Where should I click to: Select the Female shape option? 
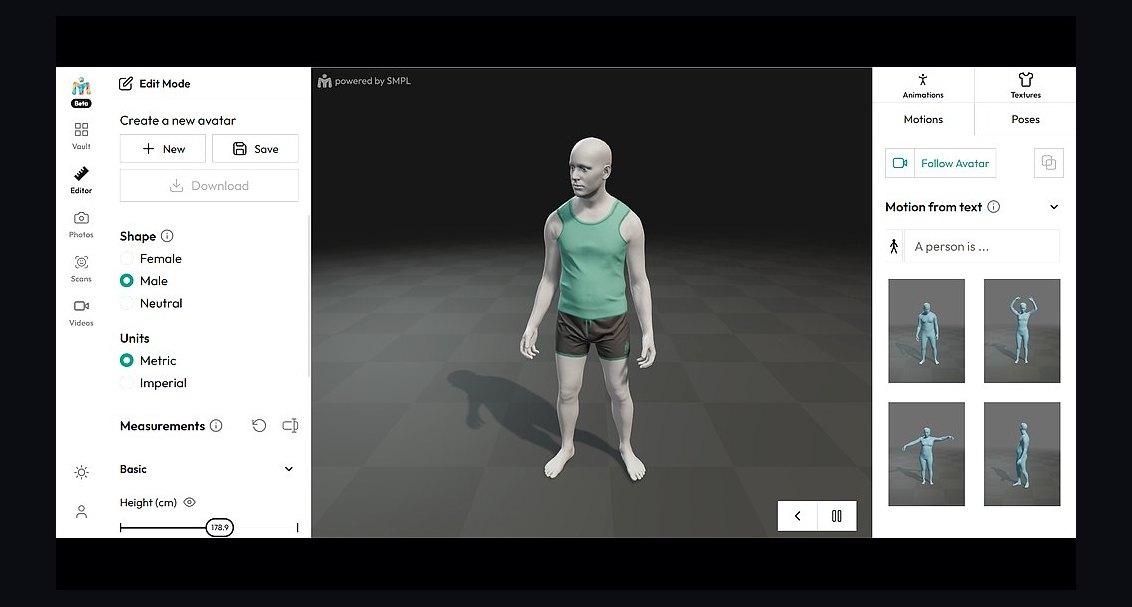151,258
